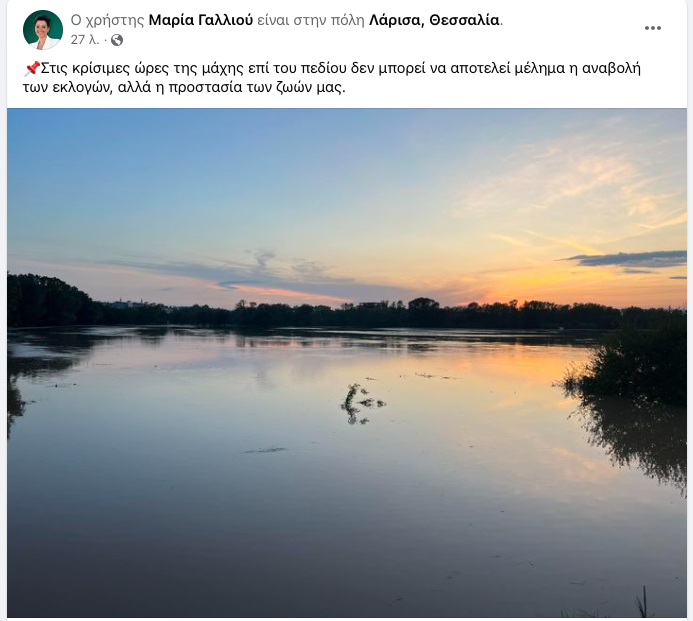
Task: Click the post text about αναβολή των εκλογών
Action: pyautogui.click(x=332, y=78)
